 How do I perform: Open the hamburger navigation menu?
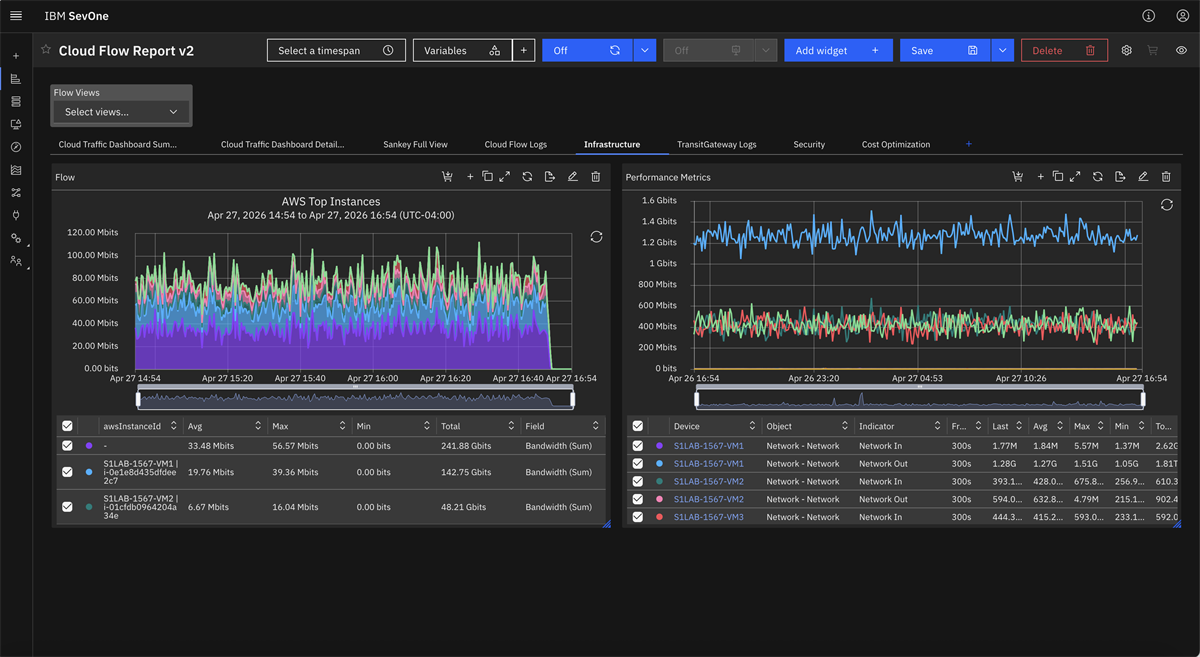16,16
